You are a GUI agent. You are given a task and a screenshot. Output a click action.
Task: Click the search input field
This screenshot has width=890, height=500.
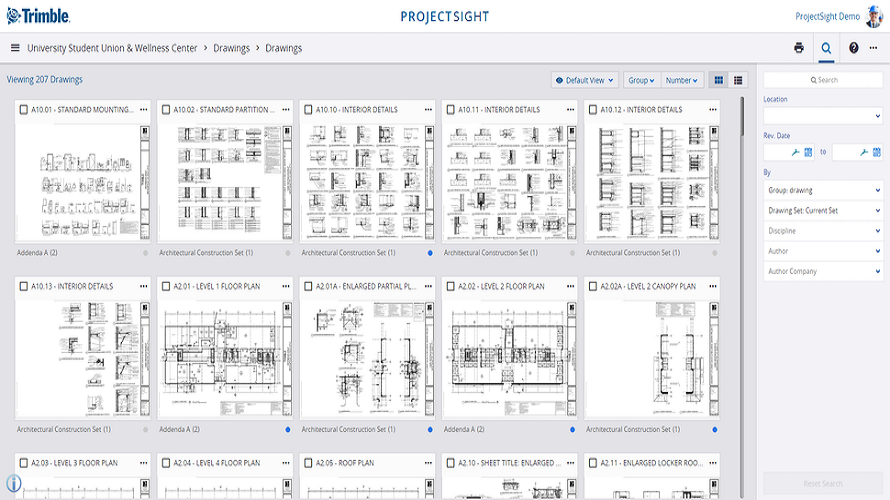(823, 80)
